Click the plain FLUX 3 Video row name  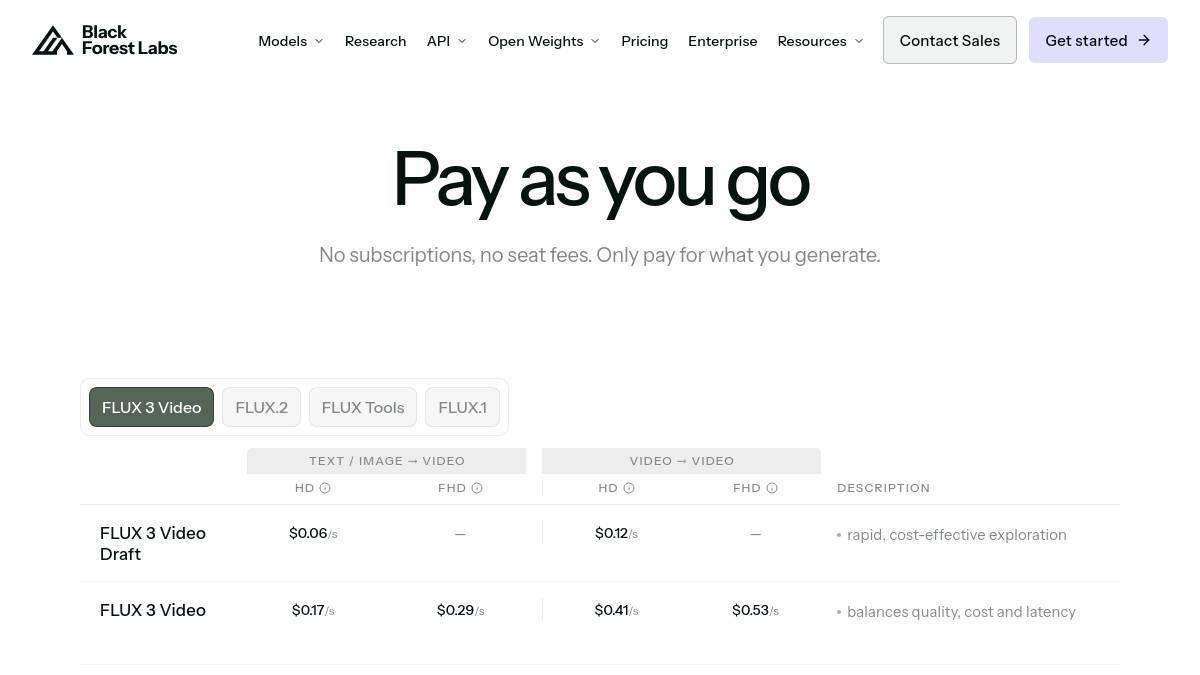[153, 610]
